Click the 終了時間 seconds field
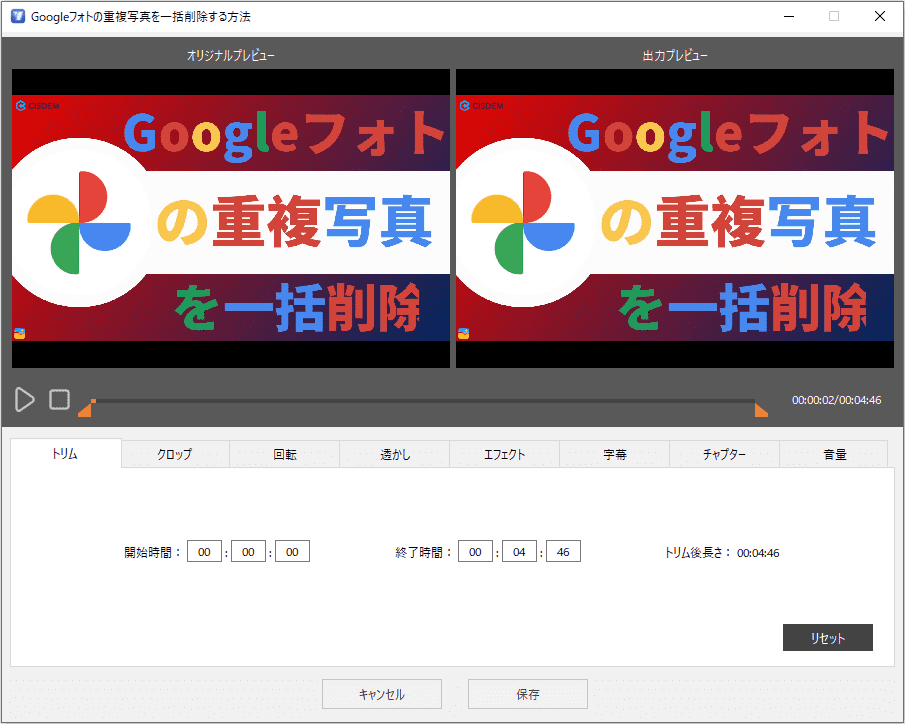This screenshot has width=905, height=724. click(x=563, y=552)
